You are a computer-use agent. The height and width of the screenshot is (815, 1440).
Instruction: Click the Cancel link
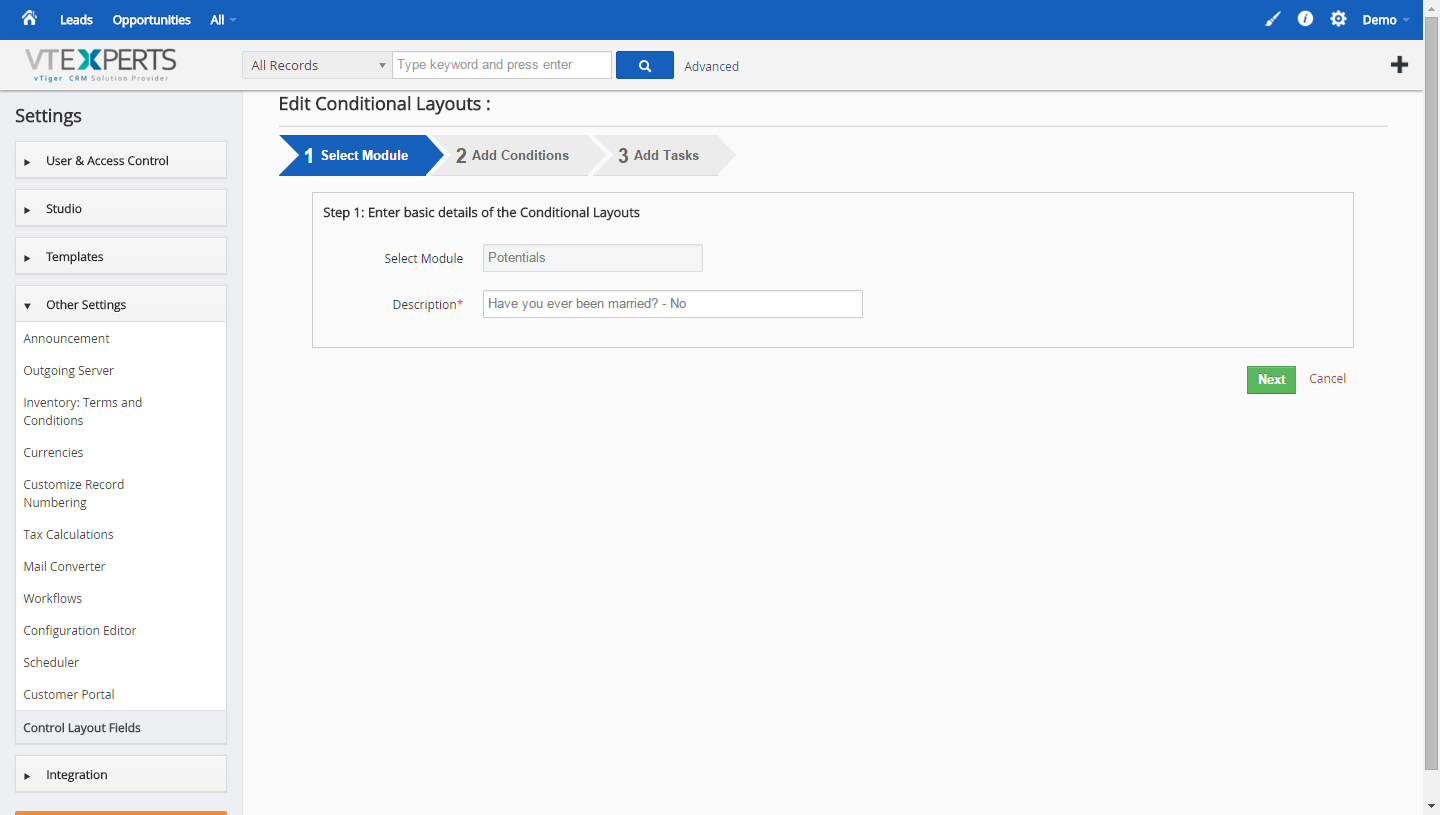(x=1327, y=379)
